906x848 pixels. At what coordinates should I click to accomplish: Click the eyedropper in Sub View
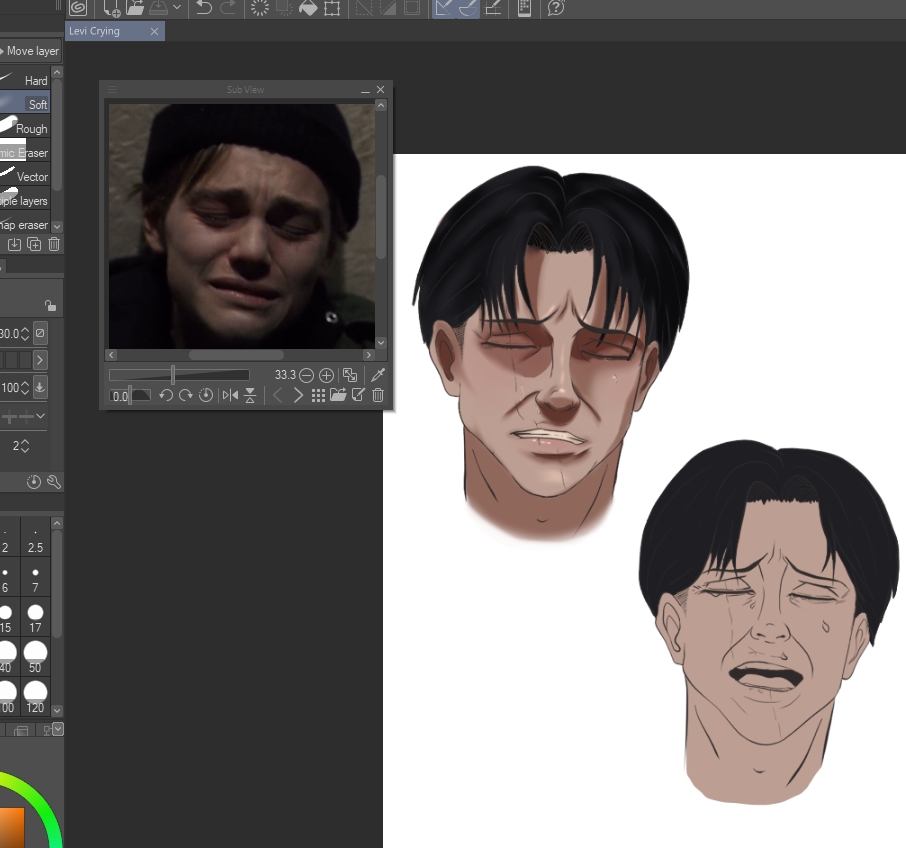point(377,375)
